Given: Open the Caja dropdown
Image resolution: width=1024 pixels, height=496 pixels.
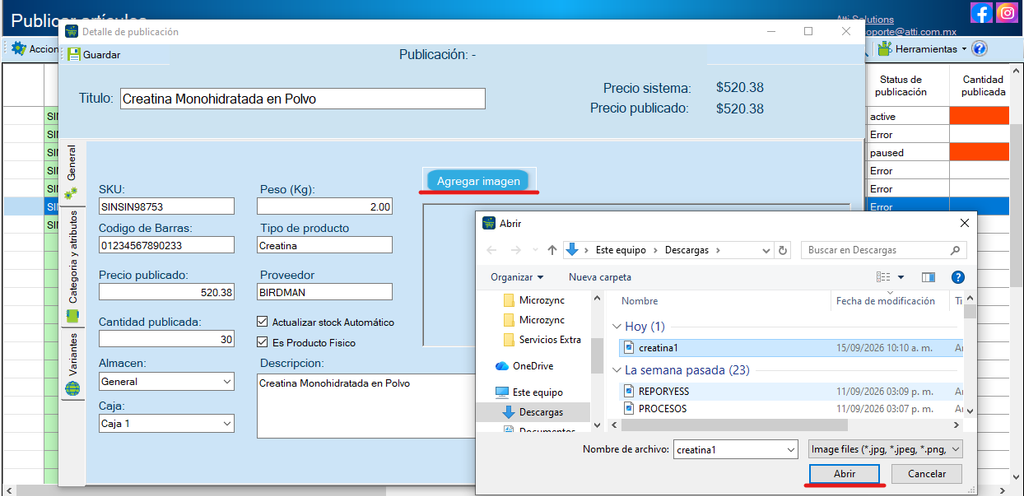Looking at the screenshot, I should coord(166,423).
